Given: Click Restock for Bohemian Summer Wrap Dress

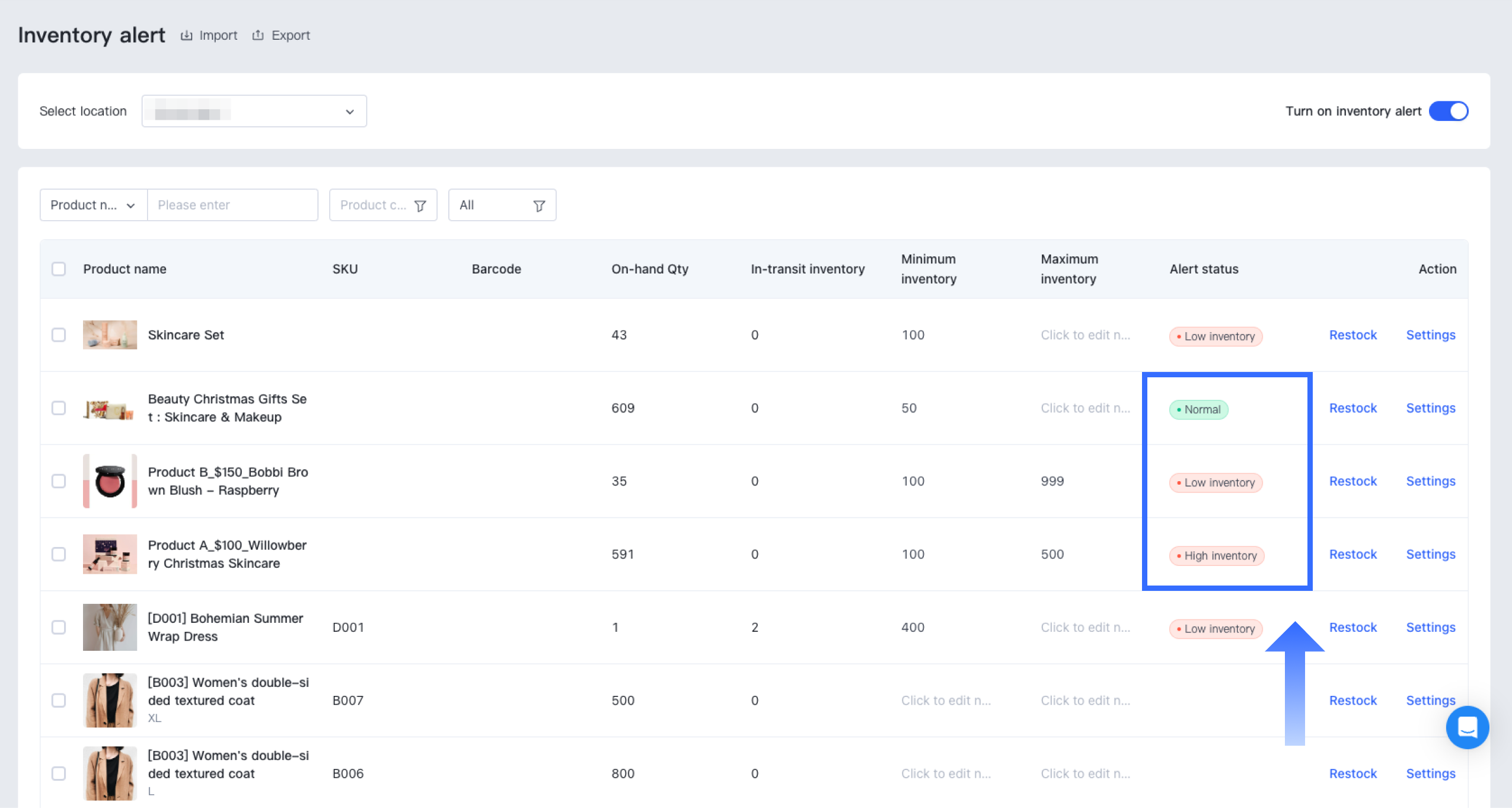Looking at the screenshot, I should click(x=1352, y=628).
